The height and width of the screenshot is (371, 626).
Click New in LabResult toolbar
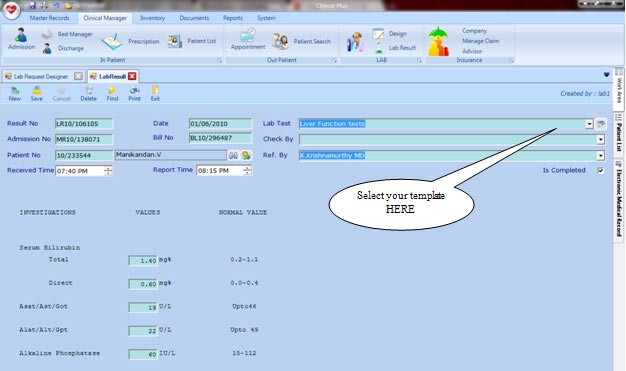[14, 94]
